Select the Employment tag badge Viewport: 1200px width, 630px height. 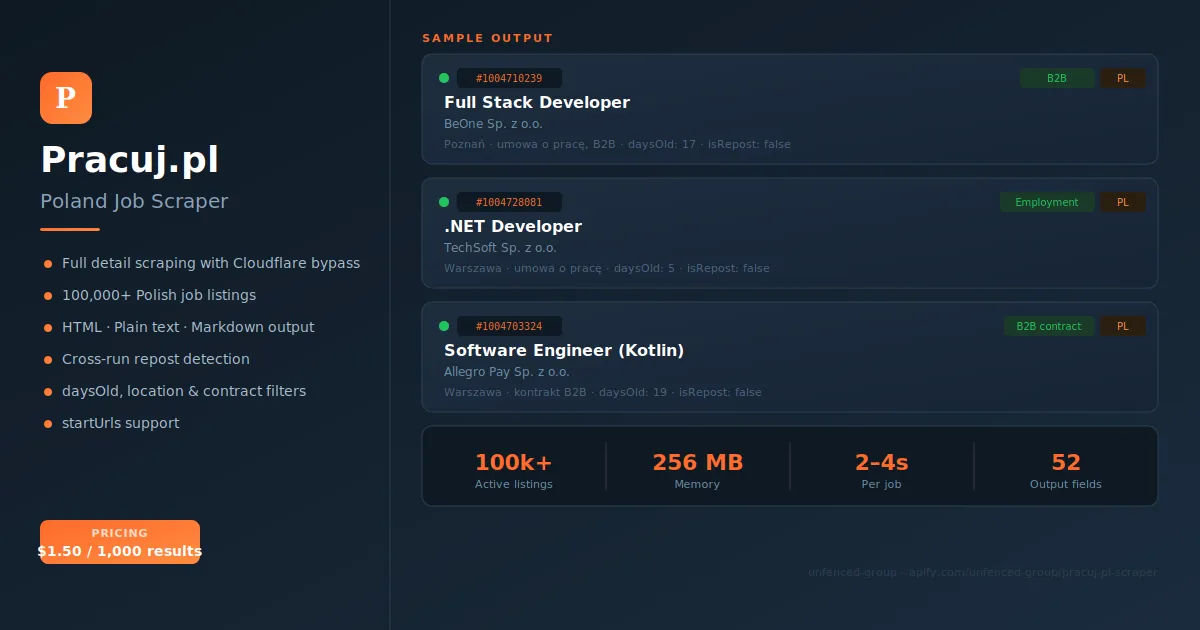1046,202
